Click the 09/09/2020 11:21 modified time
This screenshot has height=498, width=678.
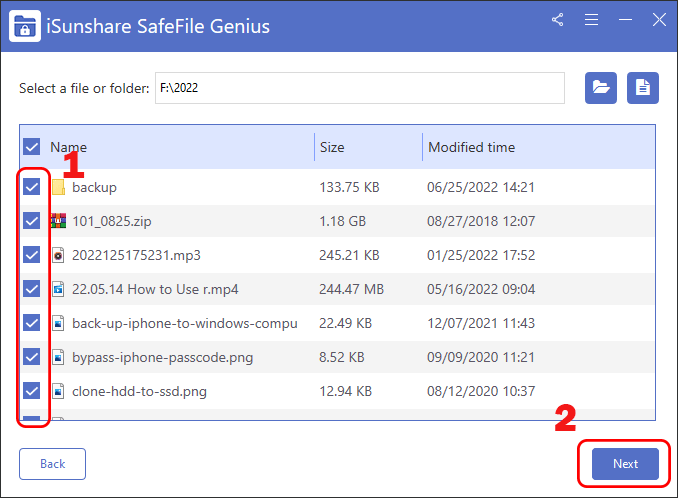click(x=481, y=357)
